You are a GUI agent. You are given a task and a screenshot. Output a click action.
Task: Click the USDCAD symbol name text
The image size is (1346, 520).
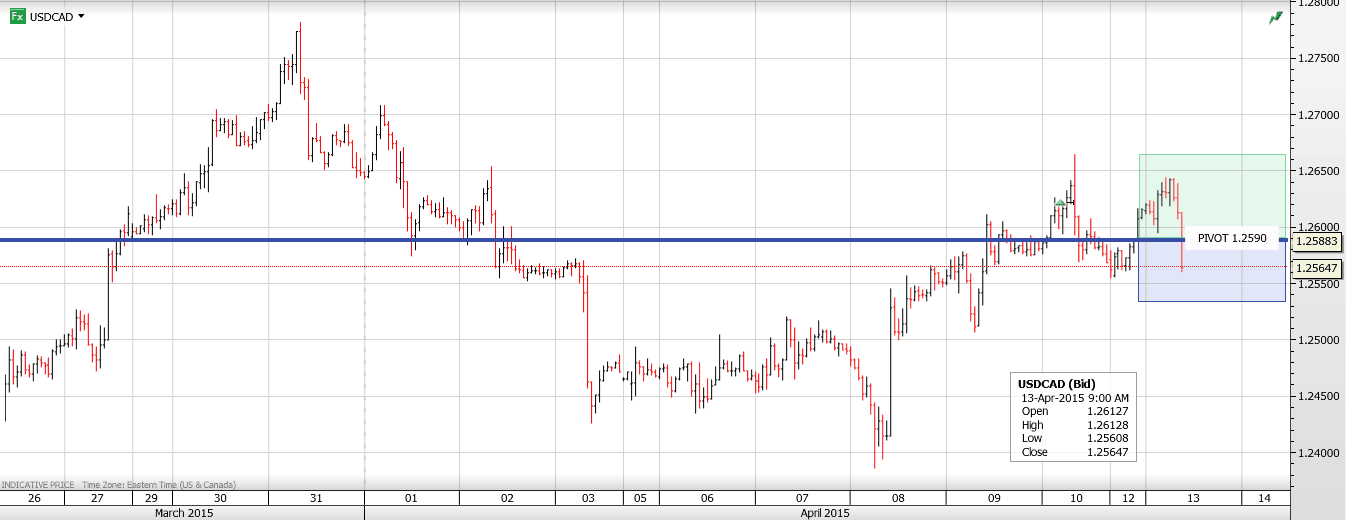(x=52, y=17)
